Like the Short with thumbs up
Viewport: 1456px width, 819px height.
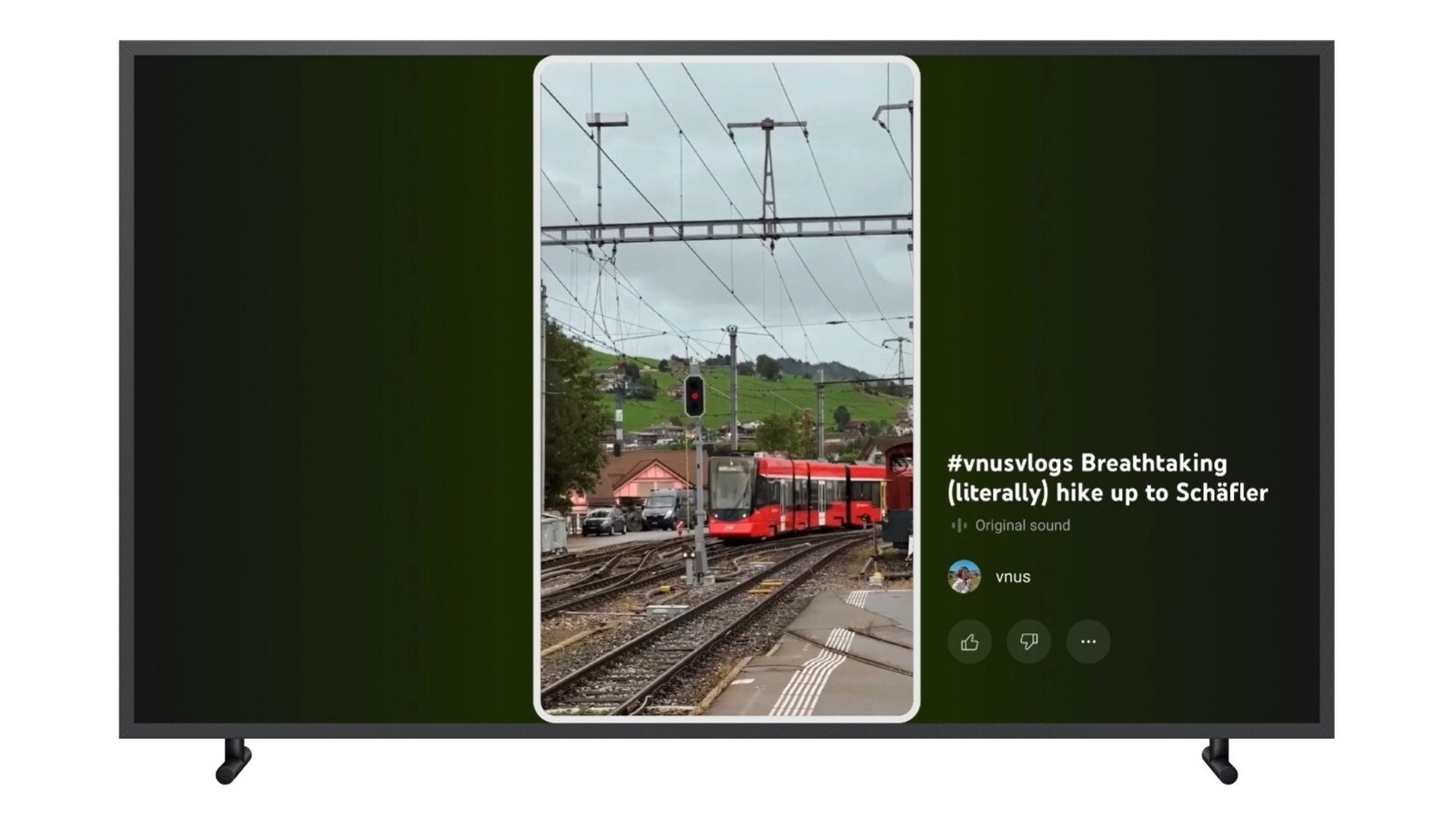point(969,642)
